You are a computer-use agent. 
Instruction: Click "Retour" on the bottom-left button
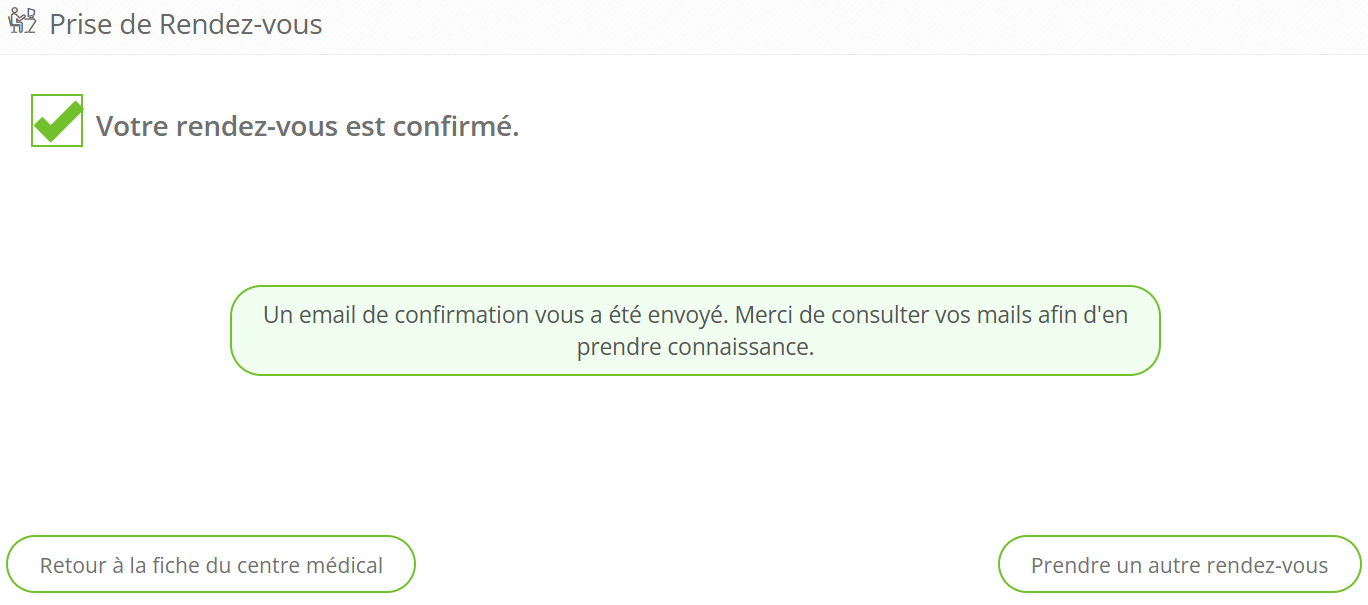pyautogui.click(x=72, y=565)
